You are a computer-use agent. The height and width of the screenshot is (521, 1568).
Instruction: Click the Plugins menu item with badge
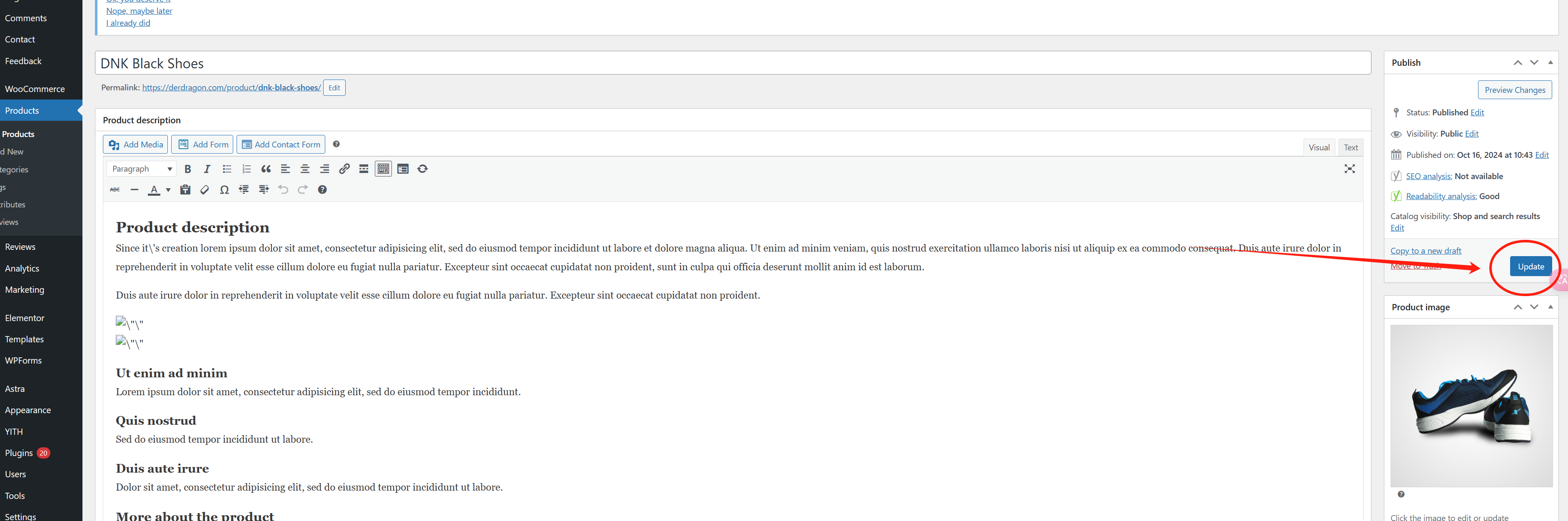click(x=27, y=453)
